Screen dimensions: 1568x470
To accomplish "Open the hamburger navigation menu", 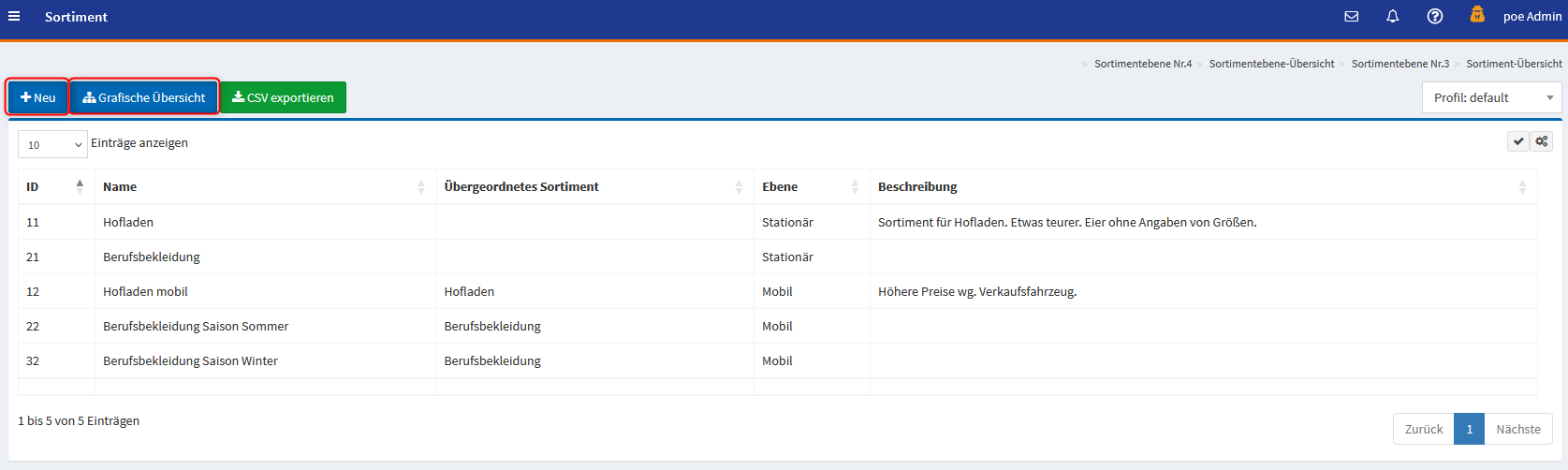I will coord(14,17).
